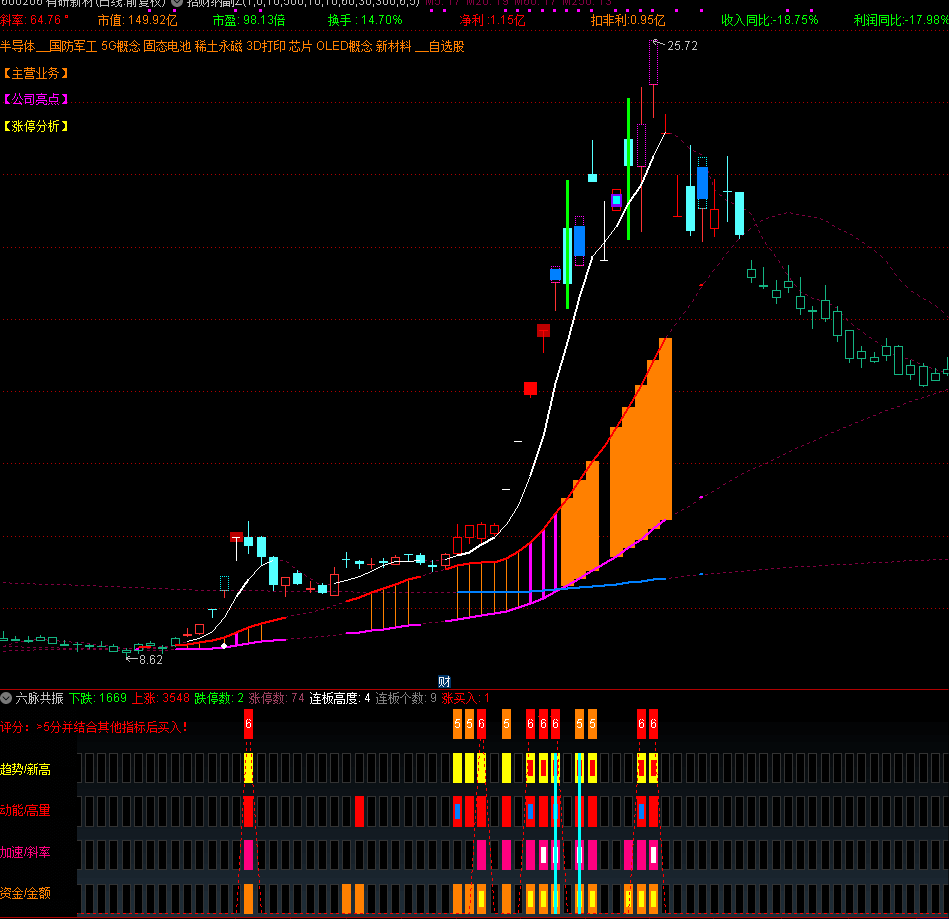Click the 固态电池 concept tag
The height and width of the screenshot is (919, 949).
[x=167, y=46]
